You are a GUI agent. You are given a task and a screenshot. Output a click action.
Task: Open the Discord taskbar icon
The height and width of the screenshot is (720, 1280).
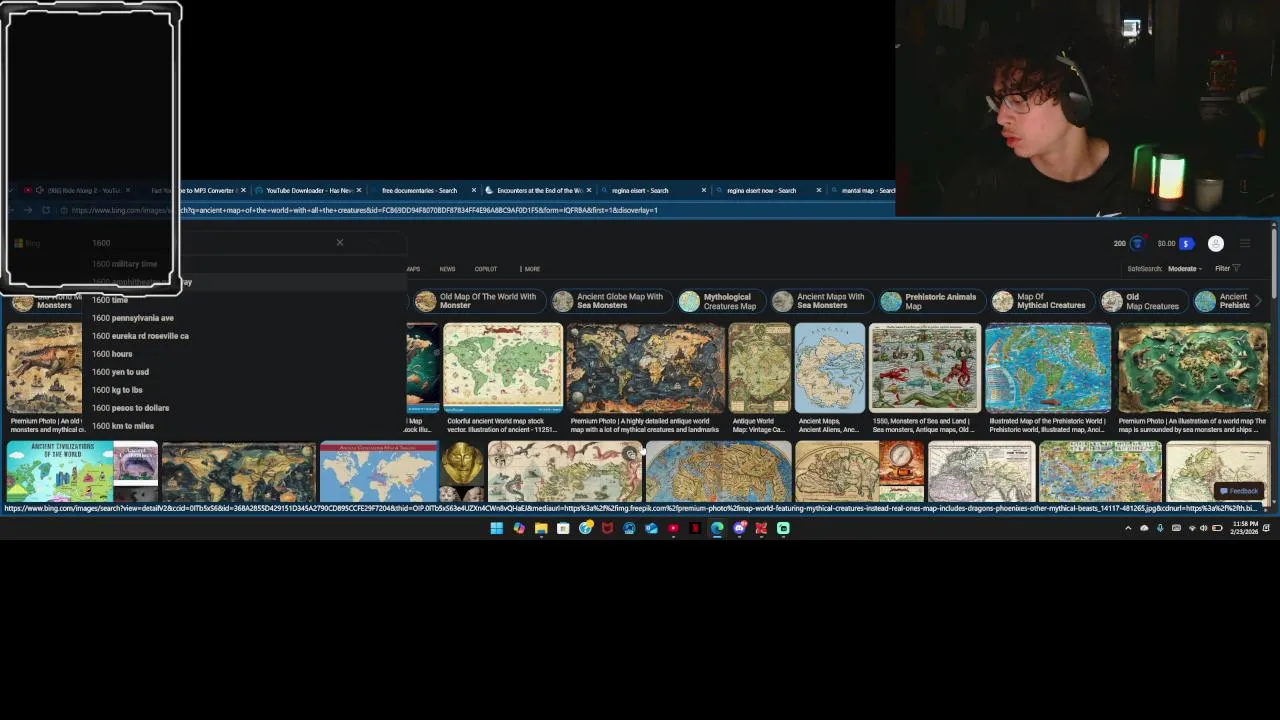pos(739,528)
